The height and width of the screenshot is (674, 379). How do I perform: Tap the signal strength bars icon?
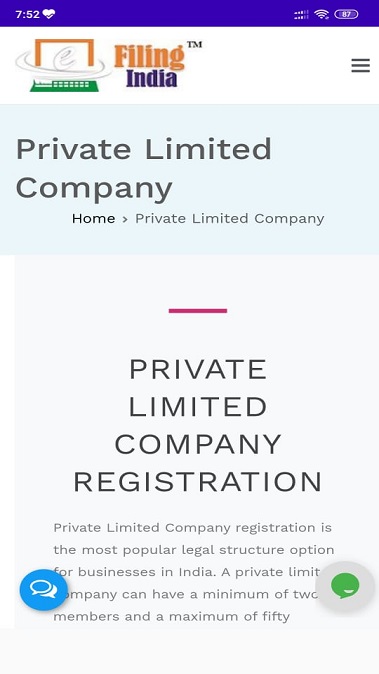point(301,15)
